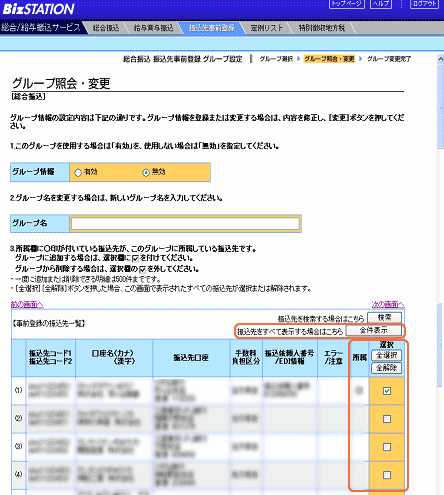Check the selection checkbox in row (4)
Screen dimensions: 444x495
(387, 475)
